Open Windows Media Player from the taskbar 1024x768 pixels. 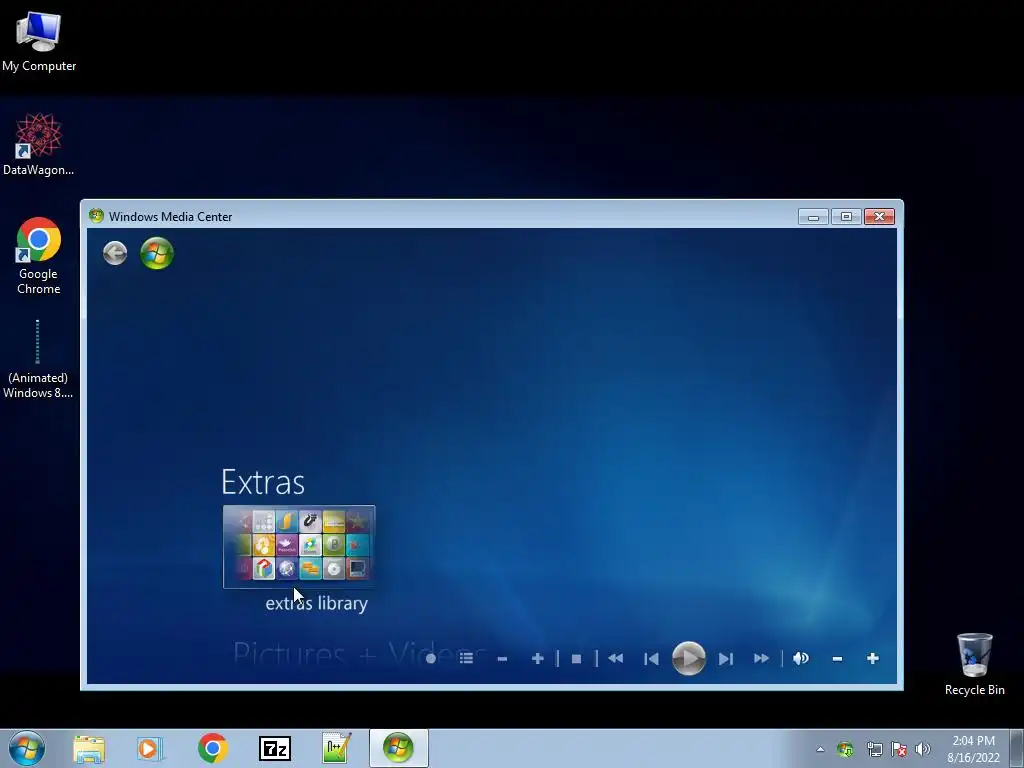tap(150, 749)
